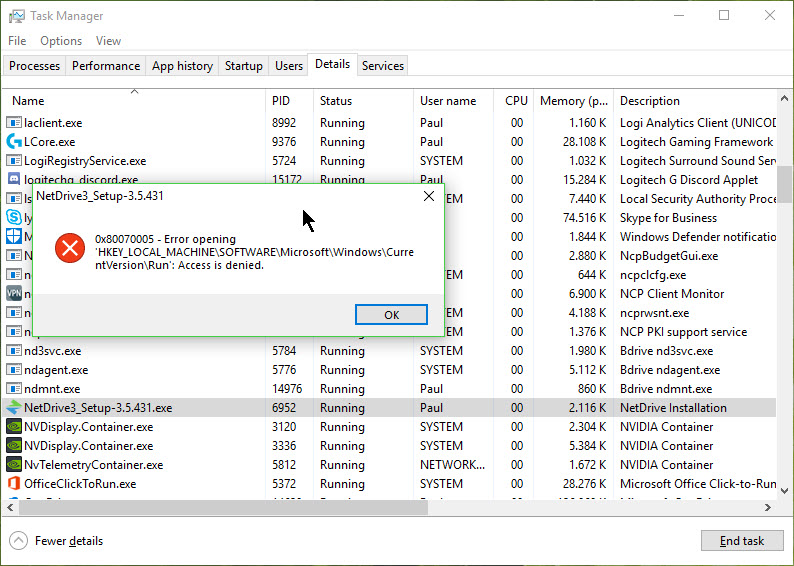Viewport: 794px width, 566px height.
Task: Select the nd3svc.exe process name
Action: click(x=53, y=350)
